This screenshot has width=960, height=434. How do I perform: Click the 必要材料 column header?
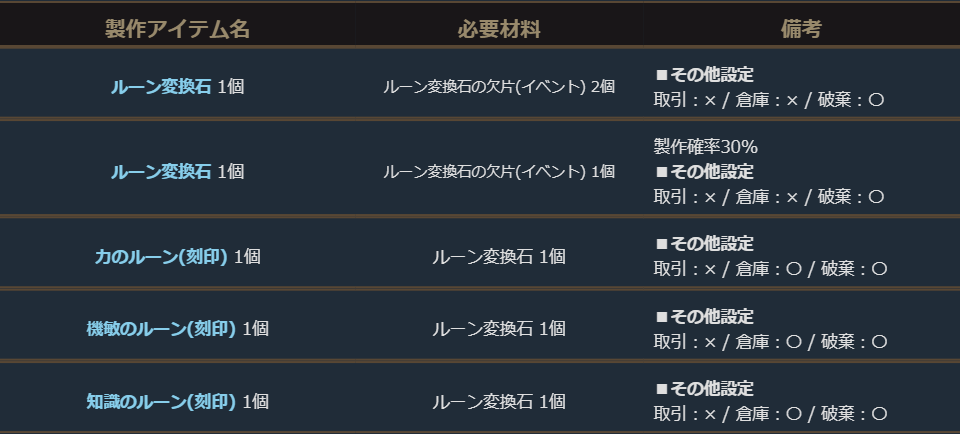coord(499,29)
